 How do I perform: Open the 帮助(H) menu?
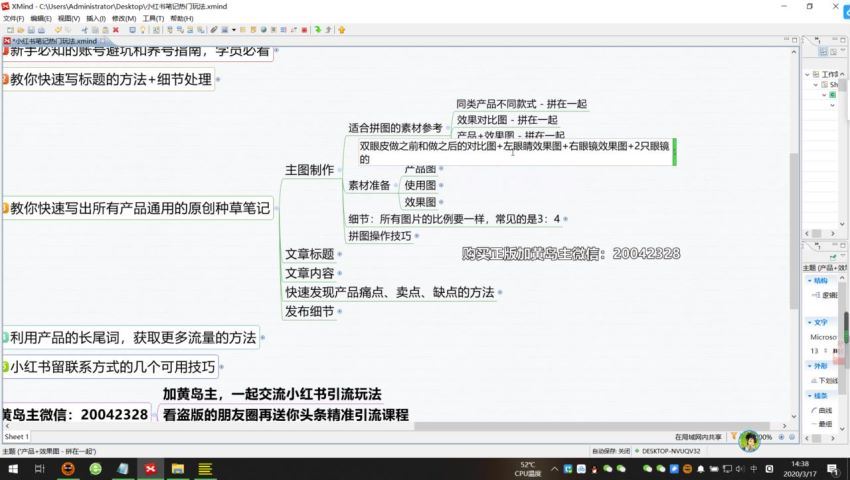click(182, 18)
